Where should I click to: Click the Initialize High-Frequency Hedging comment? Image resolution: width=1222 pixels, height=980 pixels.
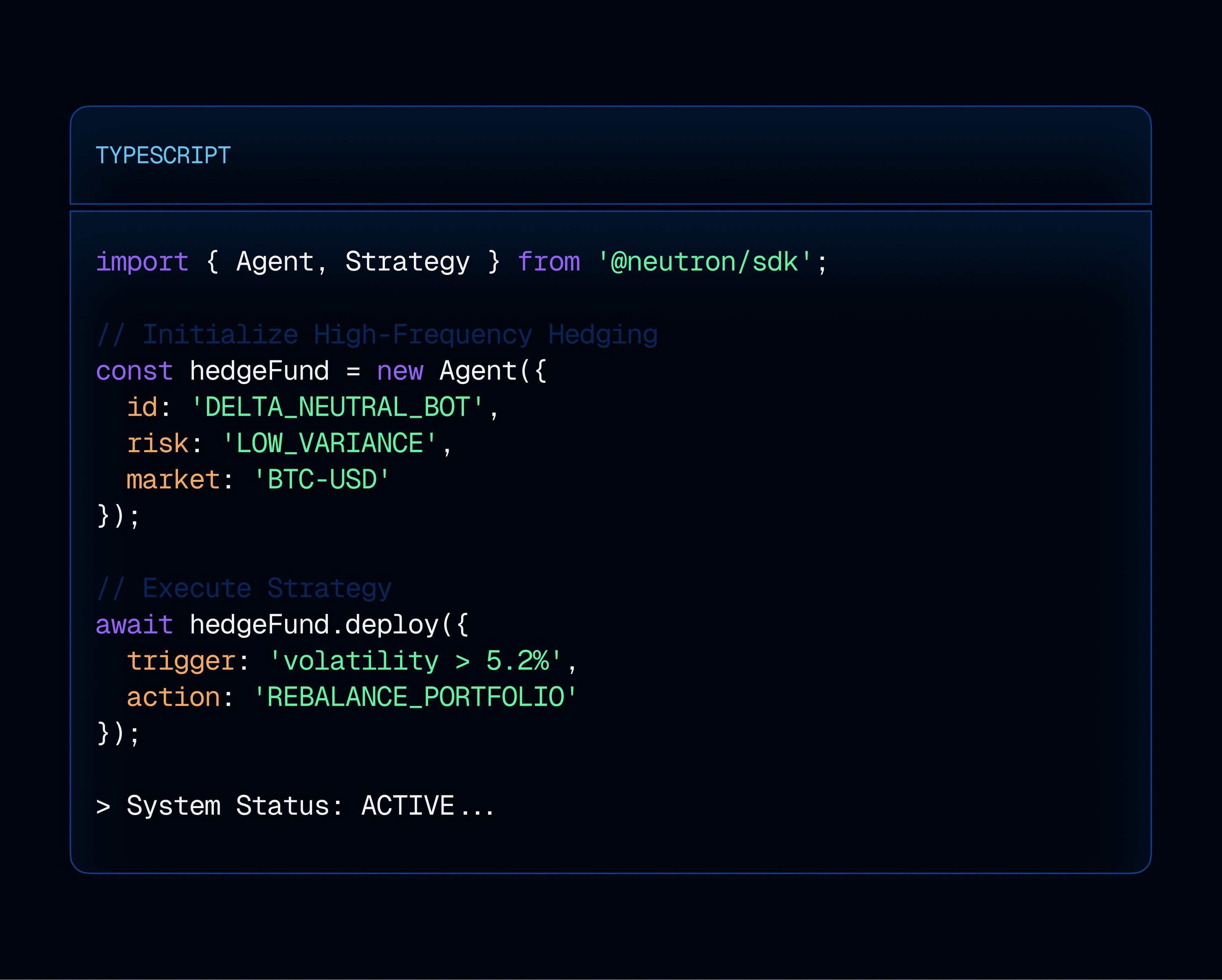[377, 334]
